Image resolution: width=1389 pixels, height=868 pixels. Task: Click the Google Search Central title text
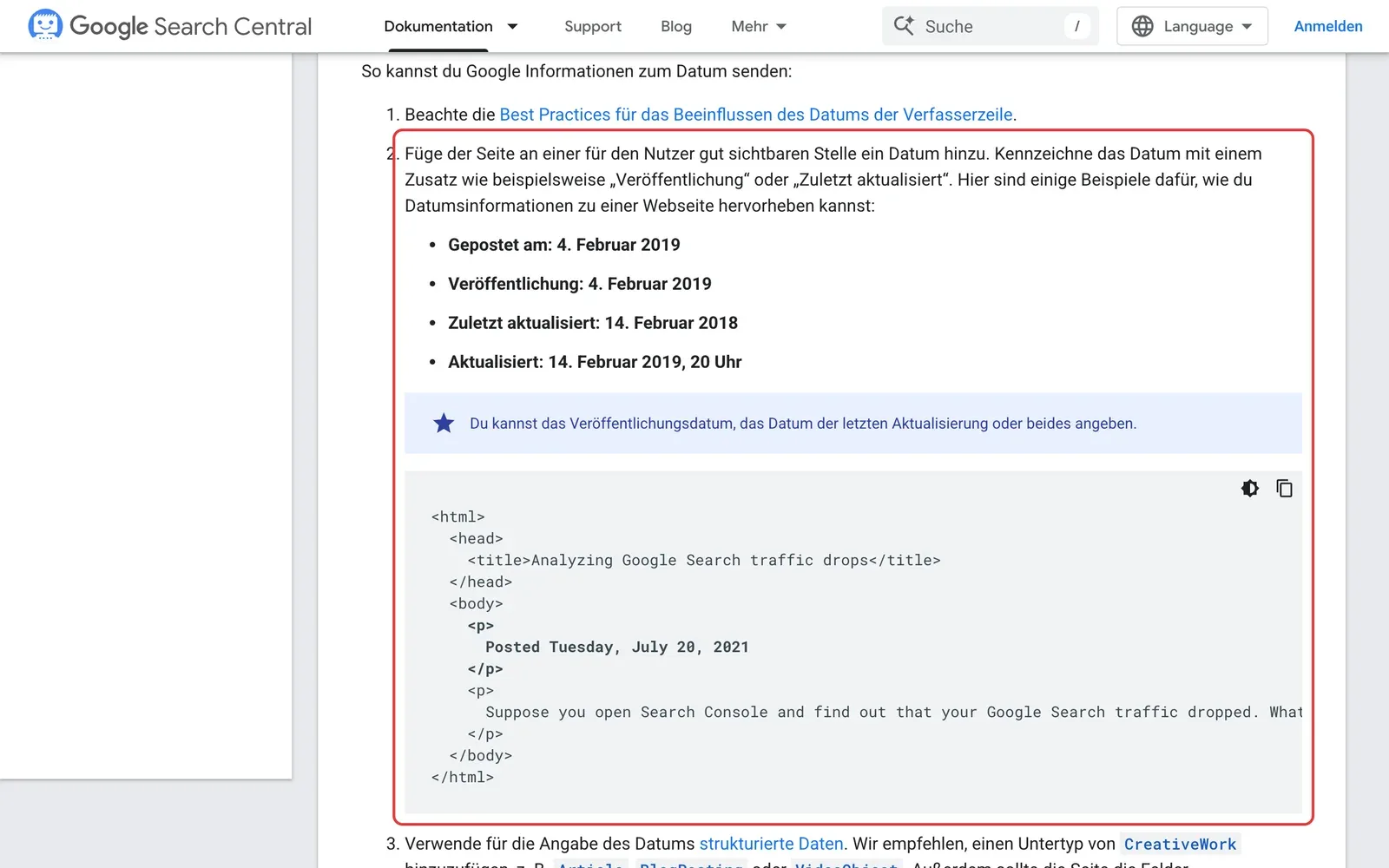[x=190, y=26]
